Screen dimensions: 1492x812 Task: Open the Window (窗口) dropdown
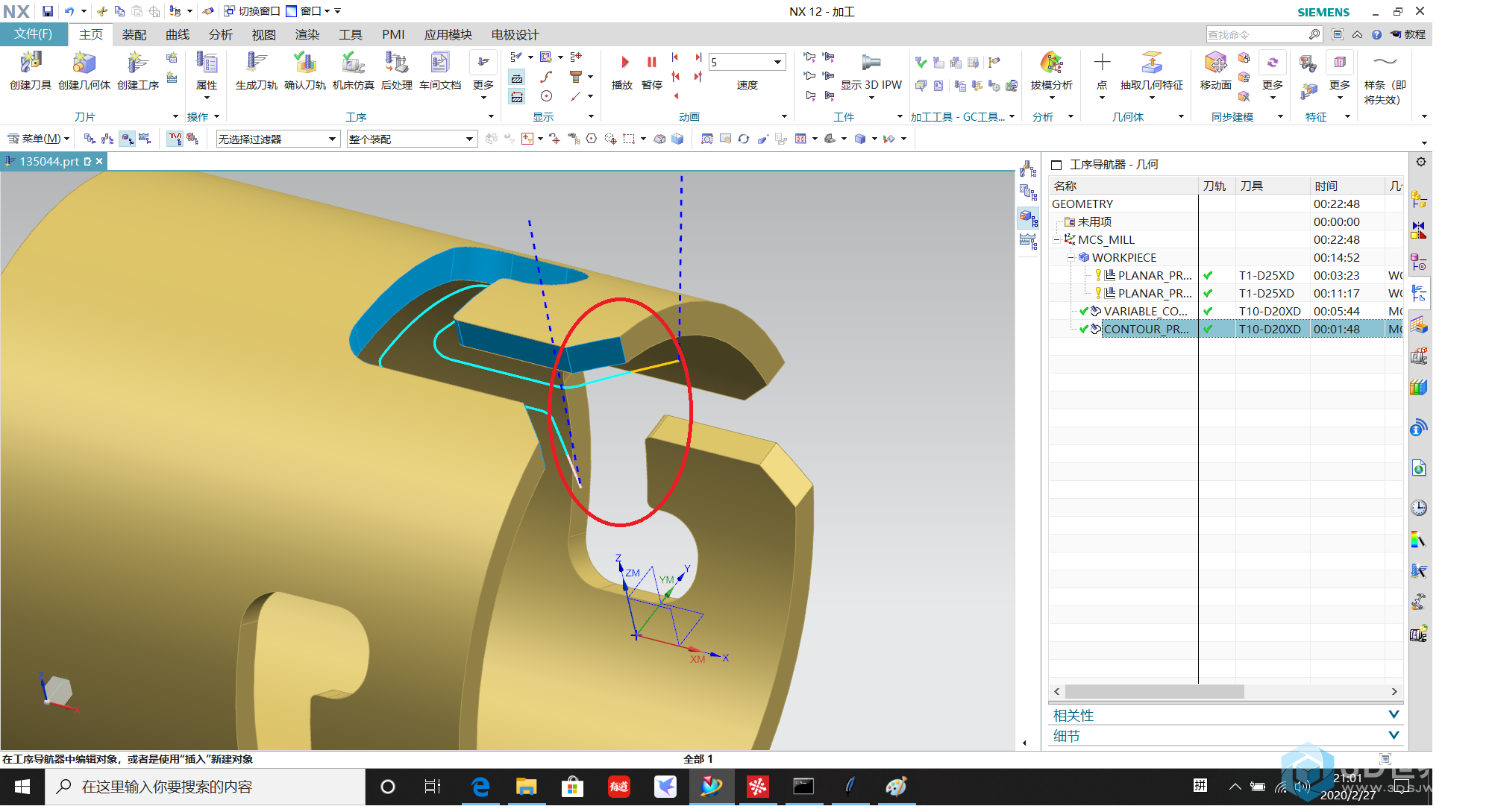(309, 11)
